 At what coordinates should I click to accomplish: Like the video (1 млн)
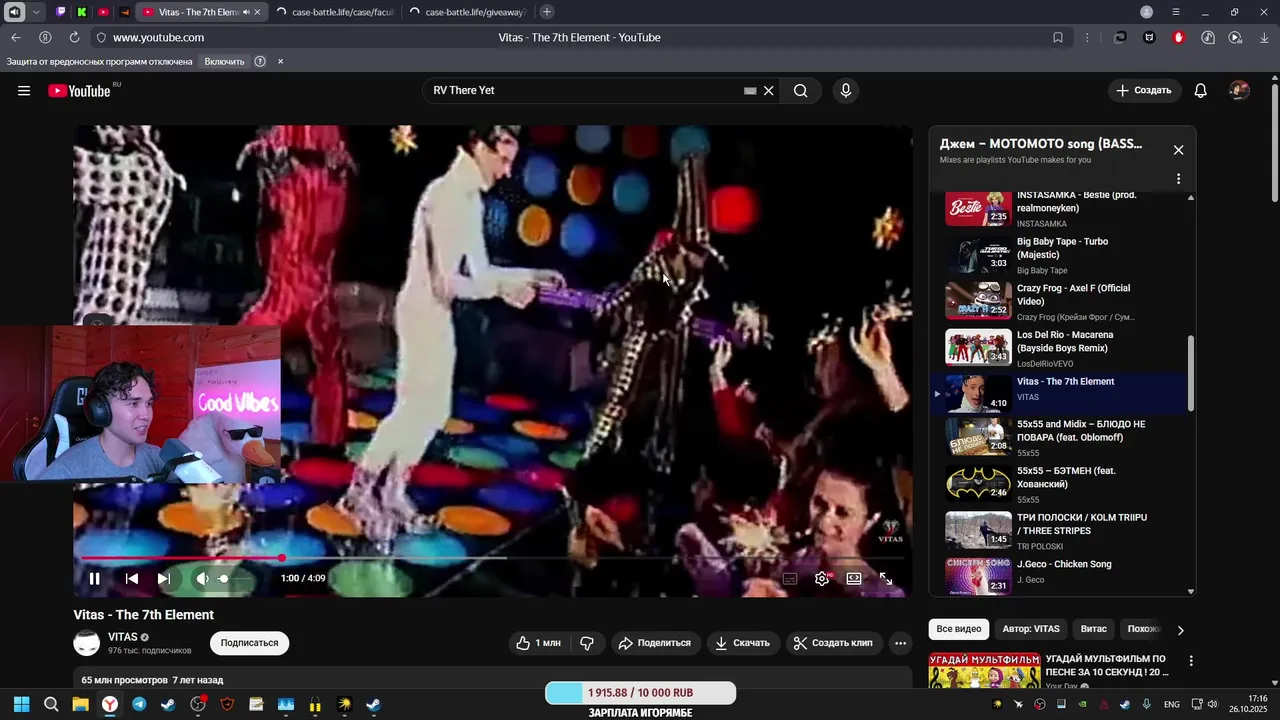[538, 643]
